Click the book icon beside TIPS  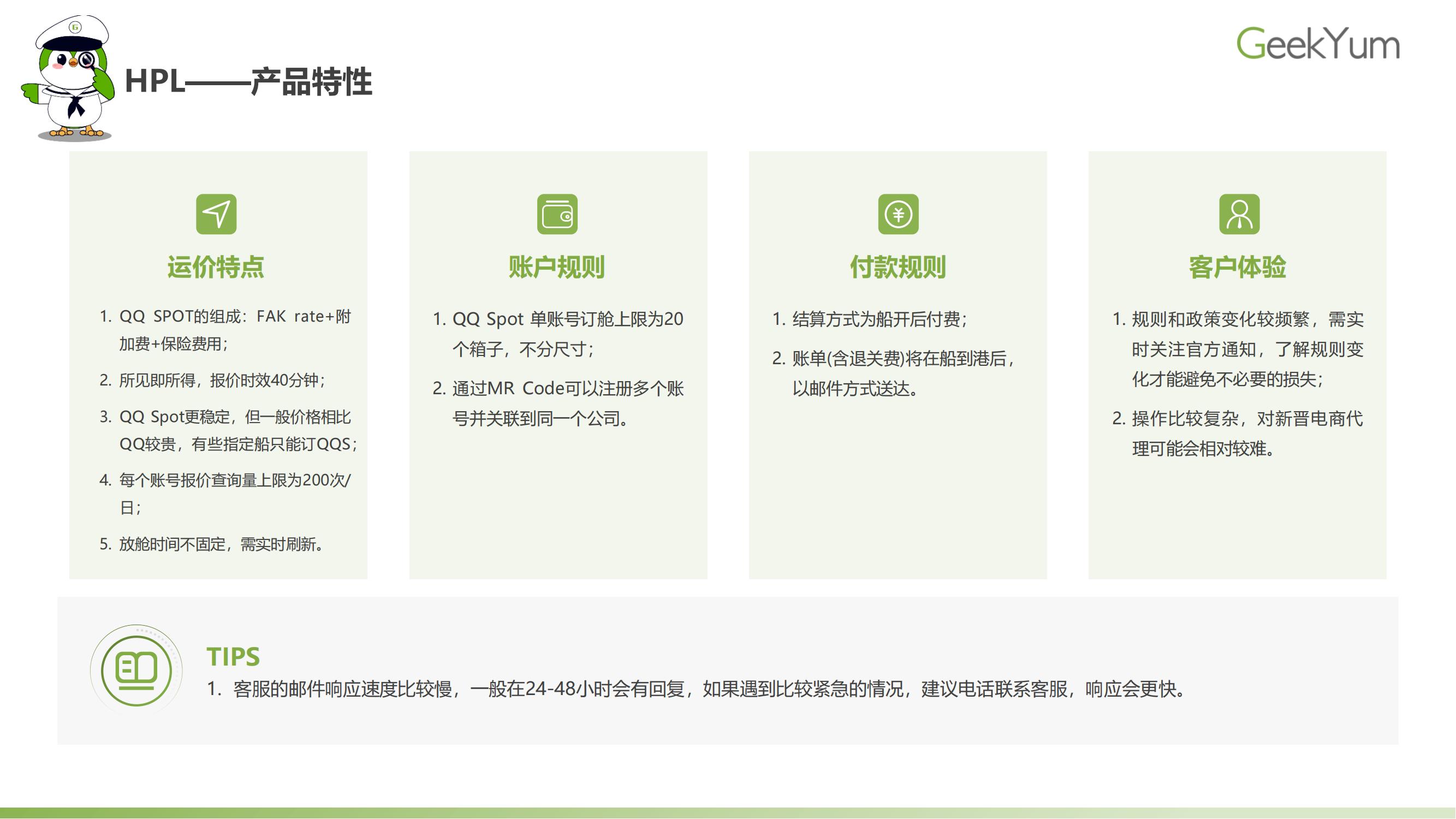[136, 670]
